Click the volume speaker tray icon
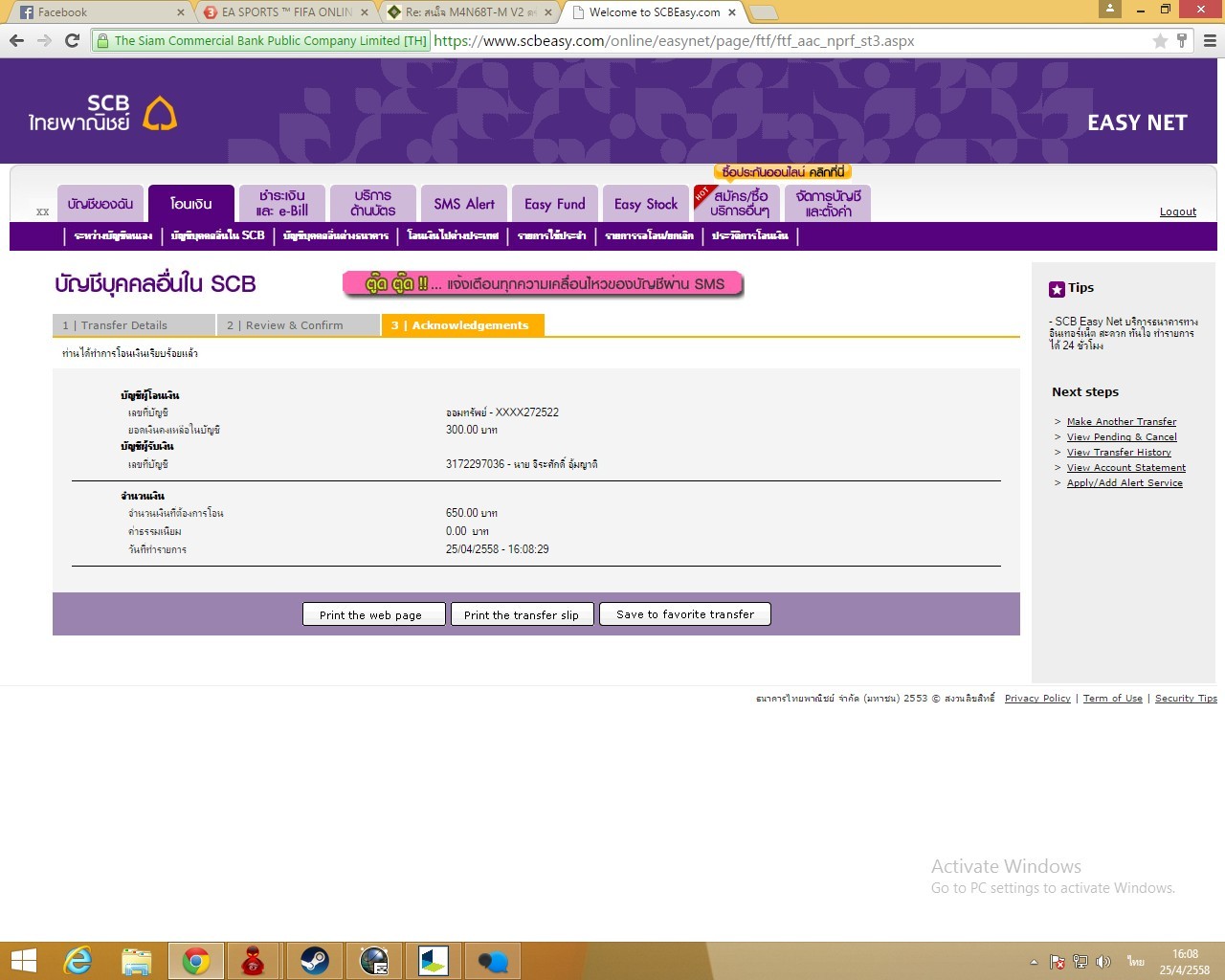Viewport: 1225px width, 980px height. [x=1103, y=962]
